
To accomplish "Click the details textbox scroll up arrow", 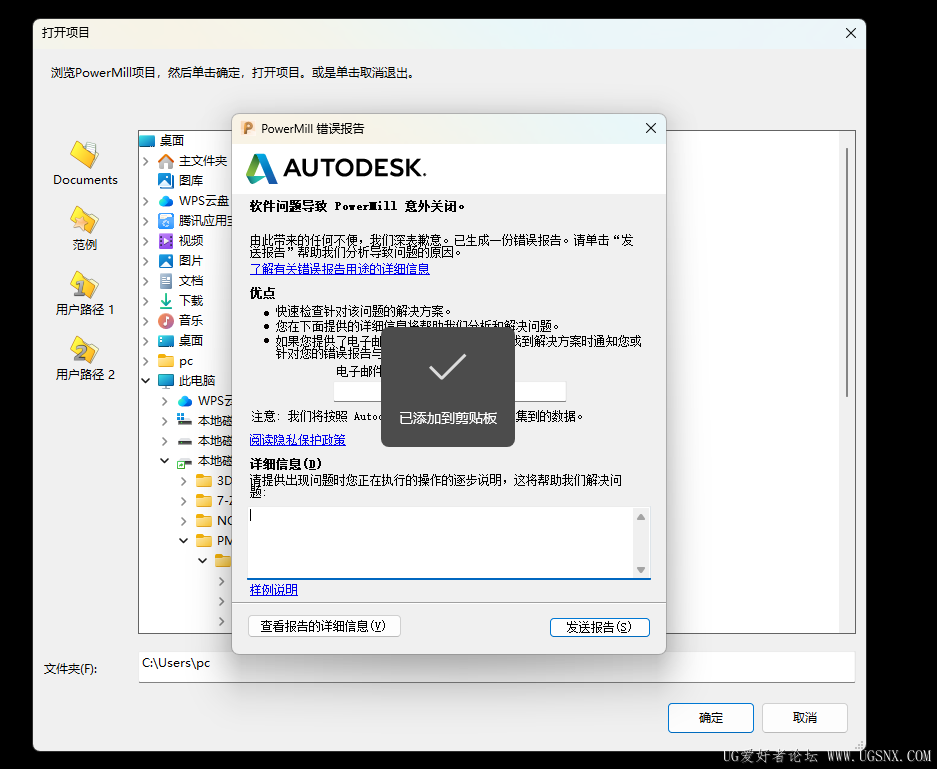I will [641, 517].
